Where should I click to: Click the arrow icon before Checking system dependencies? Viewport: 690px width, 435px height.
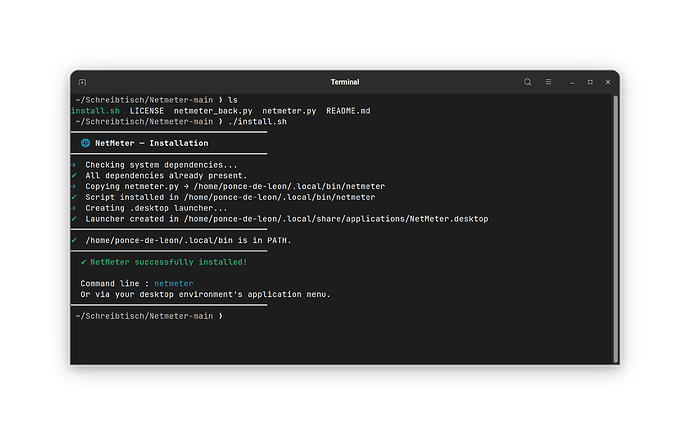click(73, 165)
